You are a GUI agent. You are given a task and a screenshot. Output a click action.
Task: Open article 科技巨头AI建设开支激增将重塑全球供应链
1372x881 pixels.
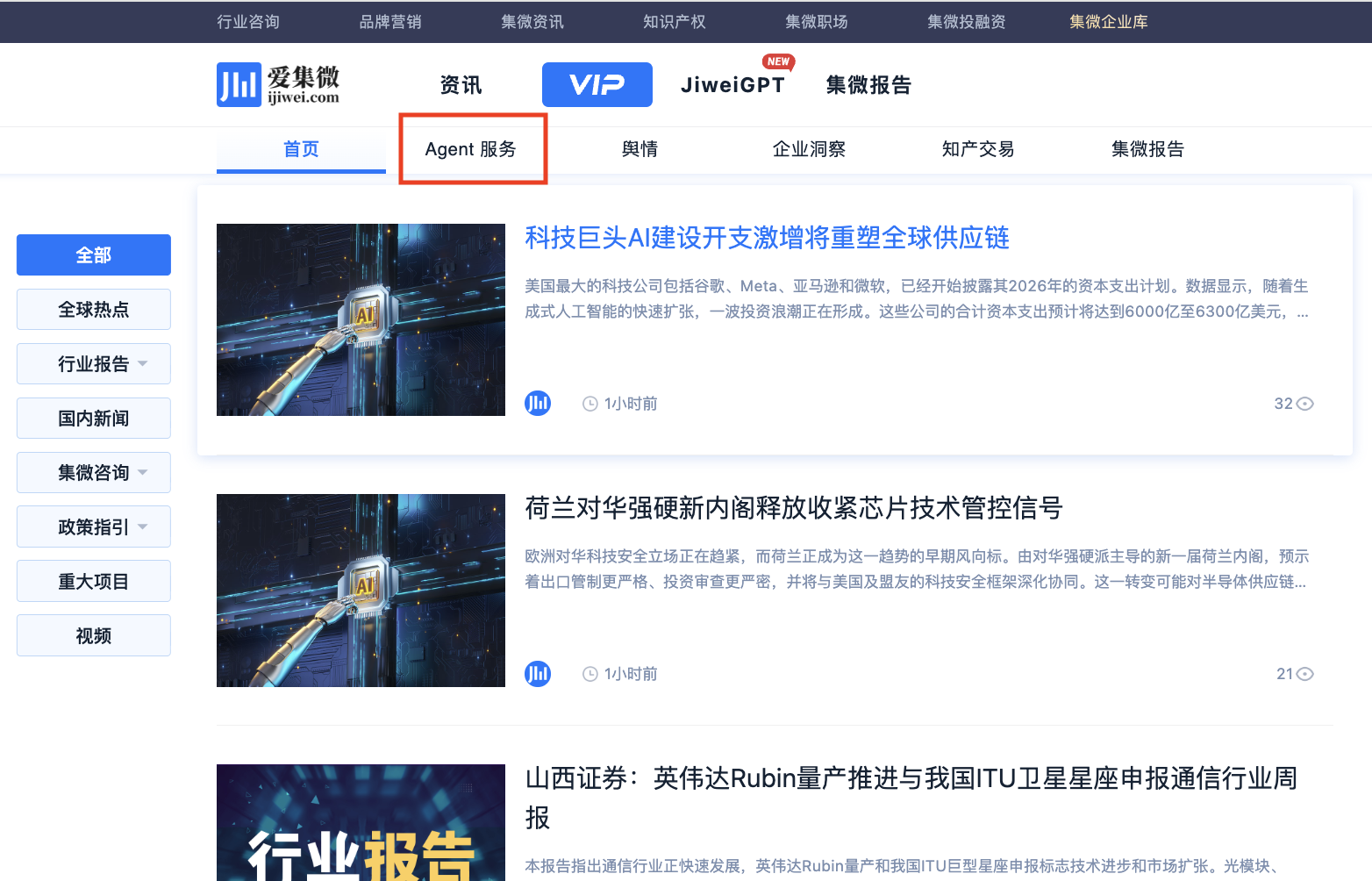pyautogui.click(x=767, y=238)
